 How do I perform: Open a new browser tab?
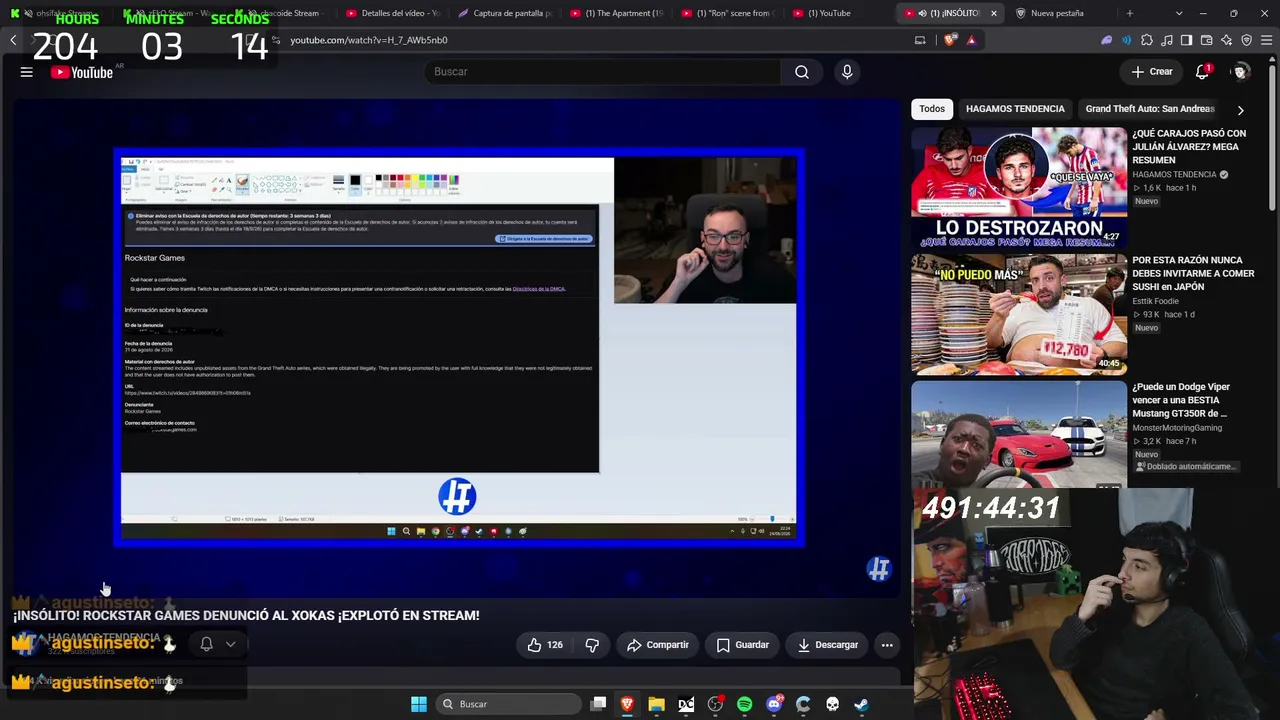click(x=1130, y=13)
